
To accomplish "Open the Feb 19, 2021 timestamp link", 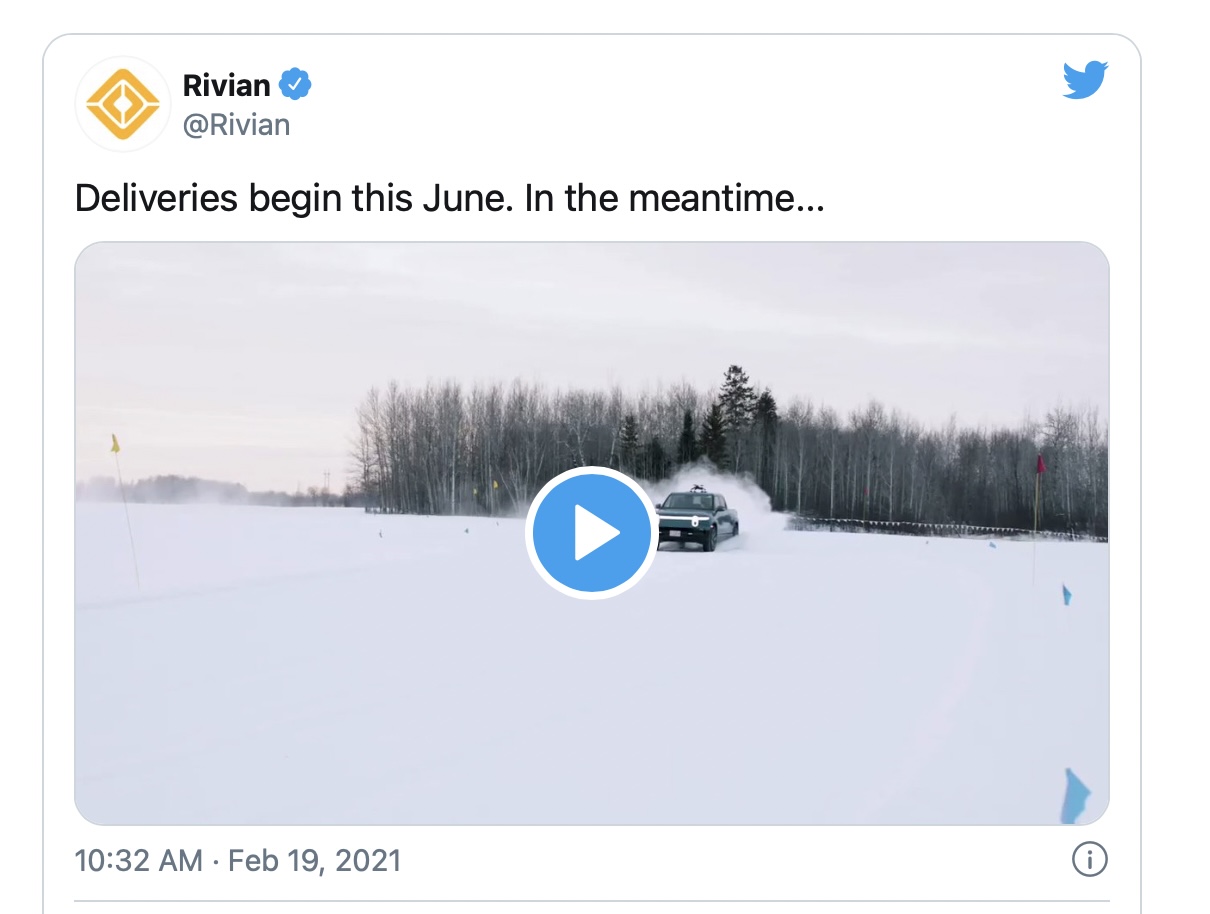I will [x=314, y=858].
